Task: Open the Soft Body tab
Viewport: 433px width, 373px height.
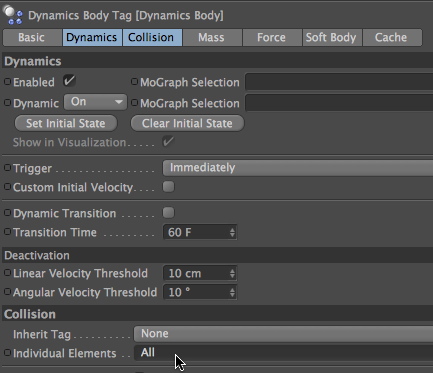Action: 332,37
